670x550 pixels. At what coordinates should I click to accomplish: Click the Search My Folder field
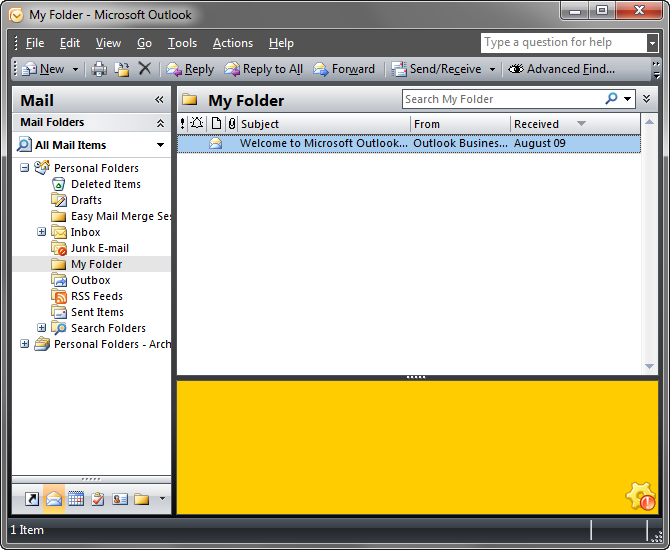500,99
